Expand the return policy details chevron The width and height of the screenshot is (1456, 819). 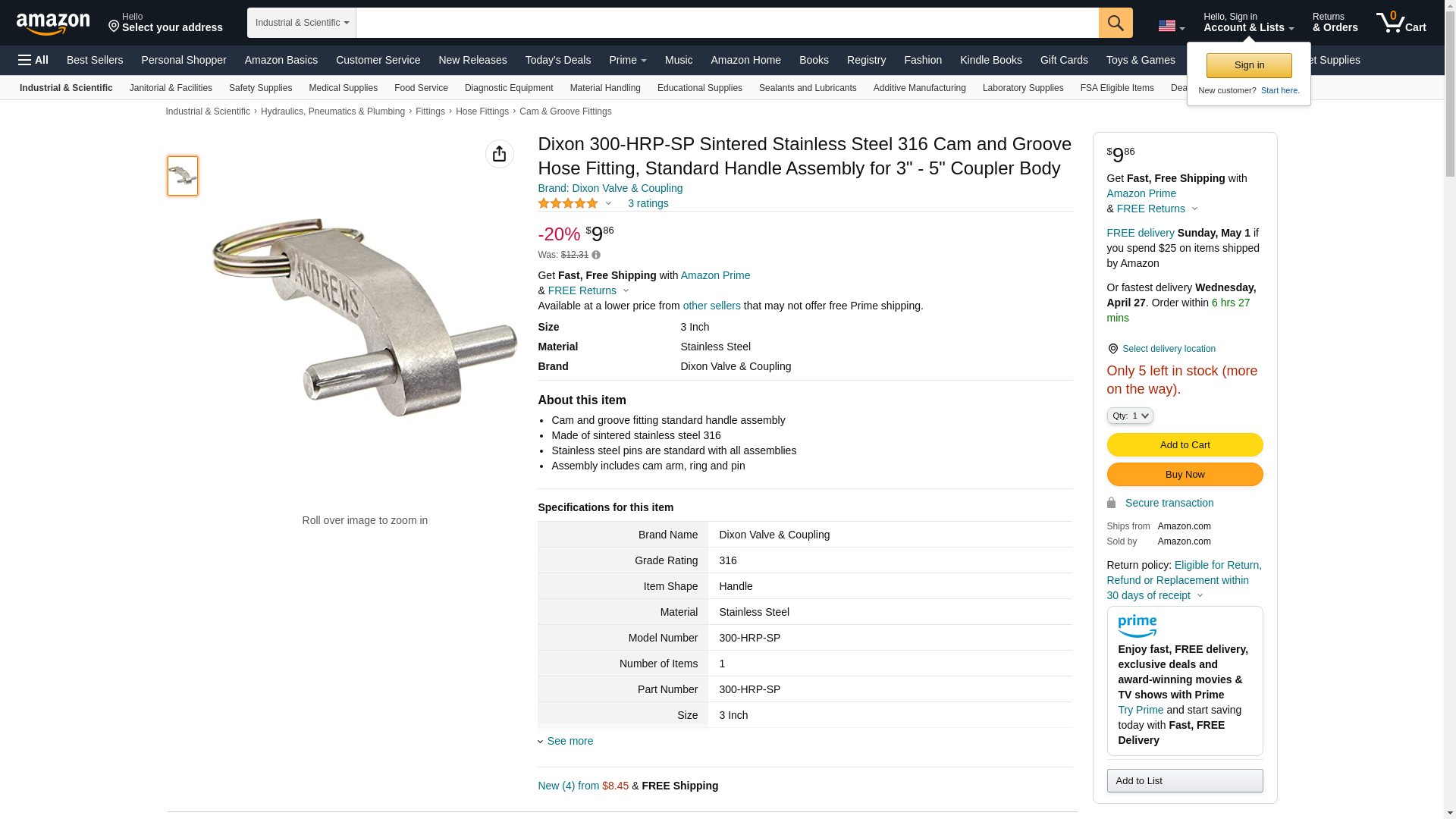1200,595
